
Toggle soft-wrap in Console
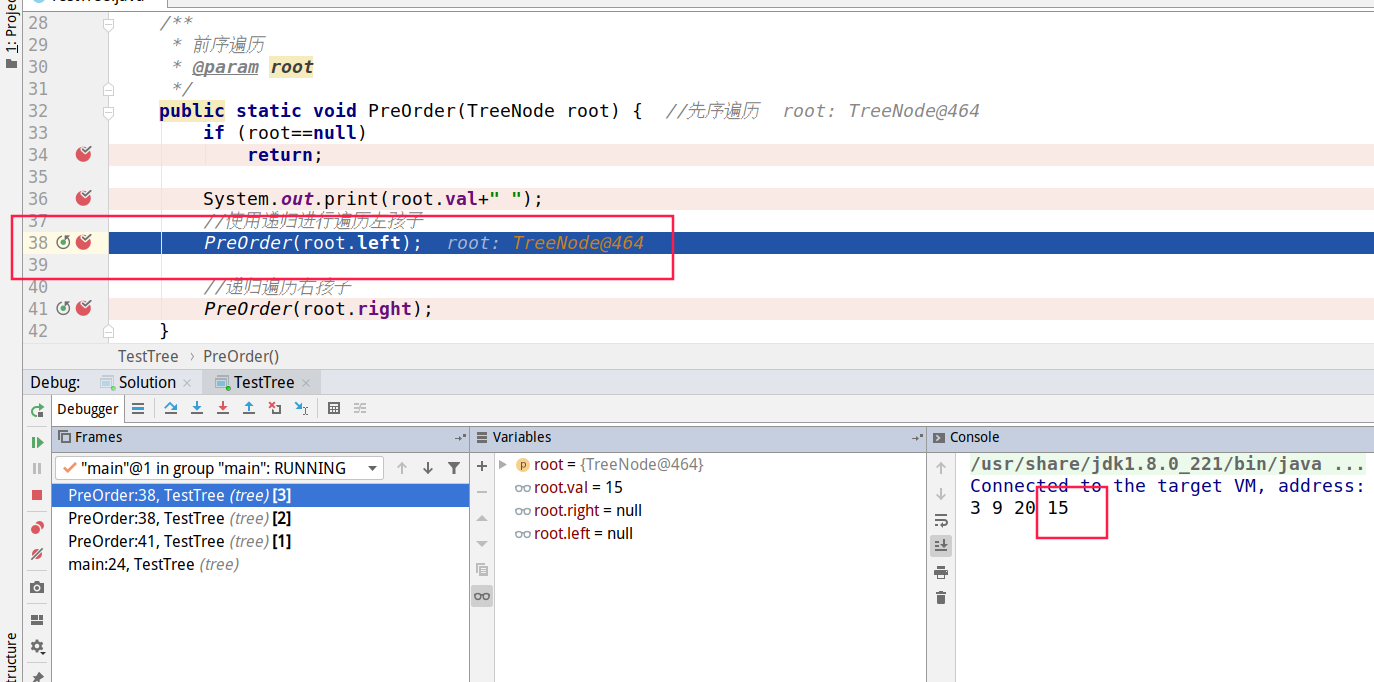click(941, 520)
